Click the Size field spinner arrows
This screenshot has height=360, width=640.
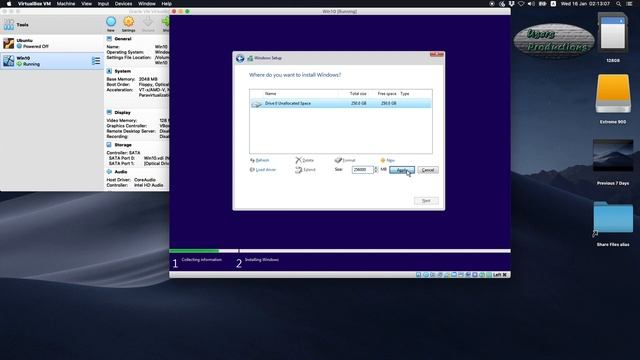(x=376, y=170)
